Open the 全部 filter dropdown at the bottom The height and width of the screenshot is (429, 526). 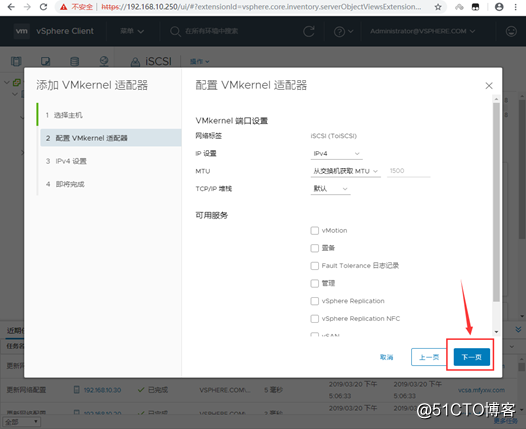pos(21,422)
